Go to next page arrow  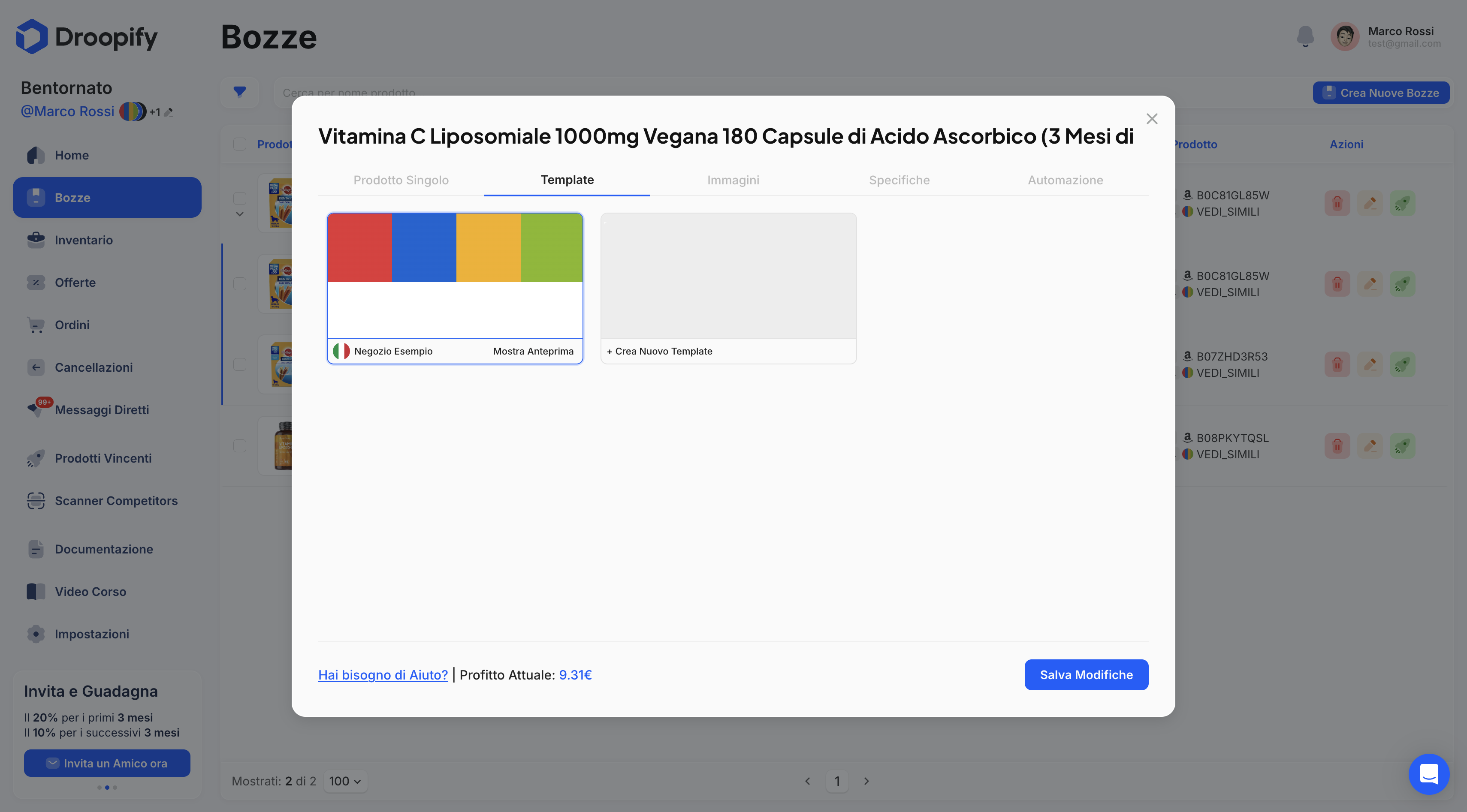(x=866, y=781)
